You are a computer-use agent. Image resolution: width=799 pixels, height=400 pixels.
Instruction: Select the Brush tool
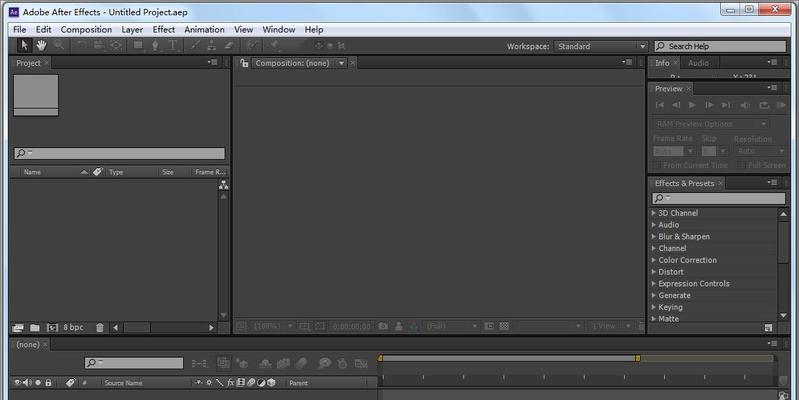[x=195, y=45]
